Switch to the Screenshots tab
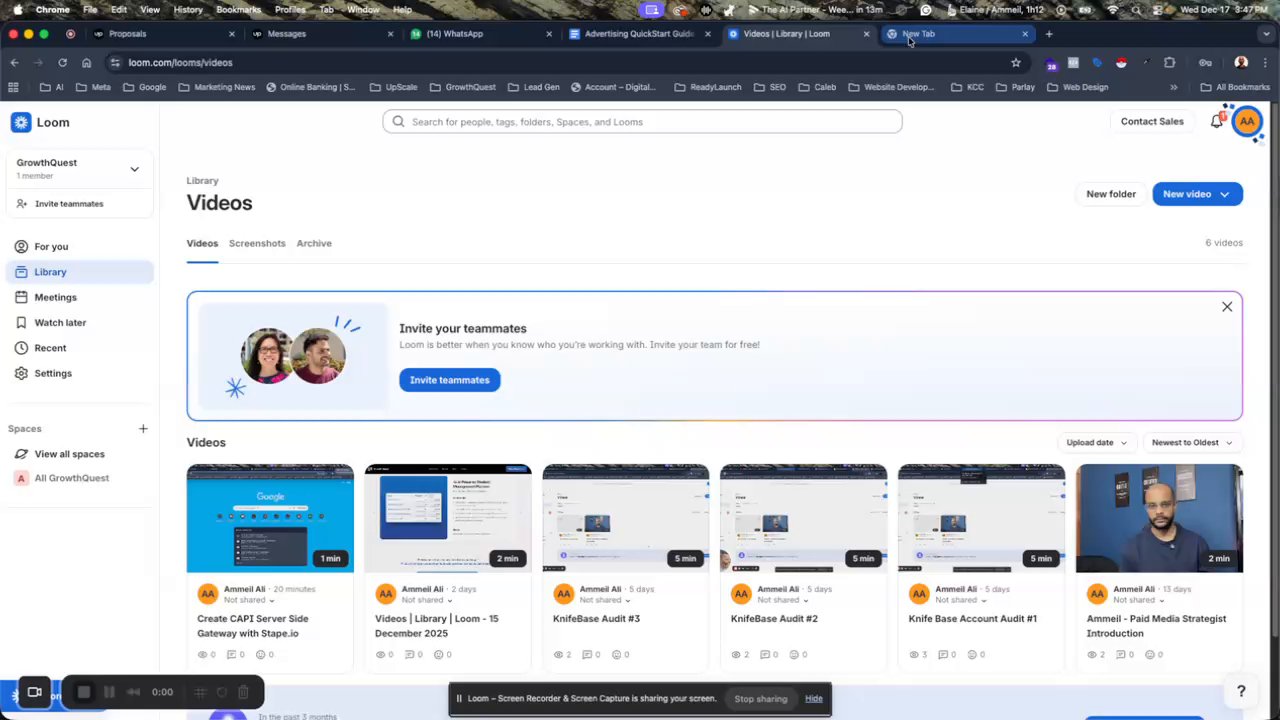Image resolution: width=1280 pixels, height=720 pixels. coord(257,243)
